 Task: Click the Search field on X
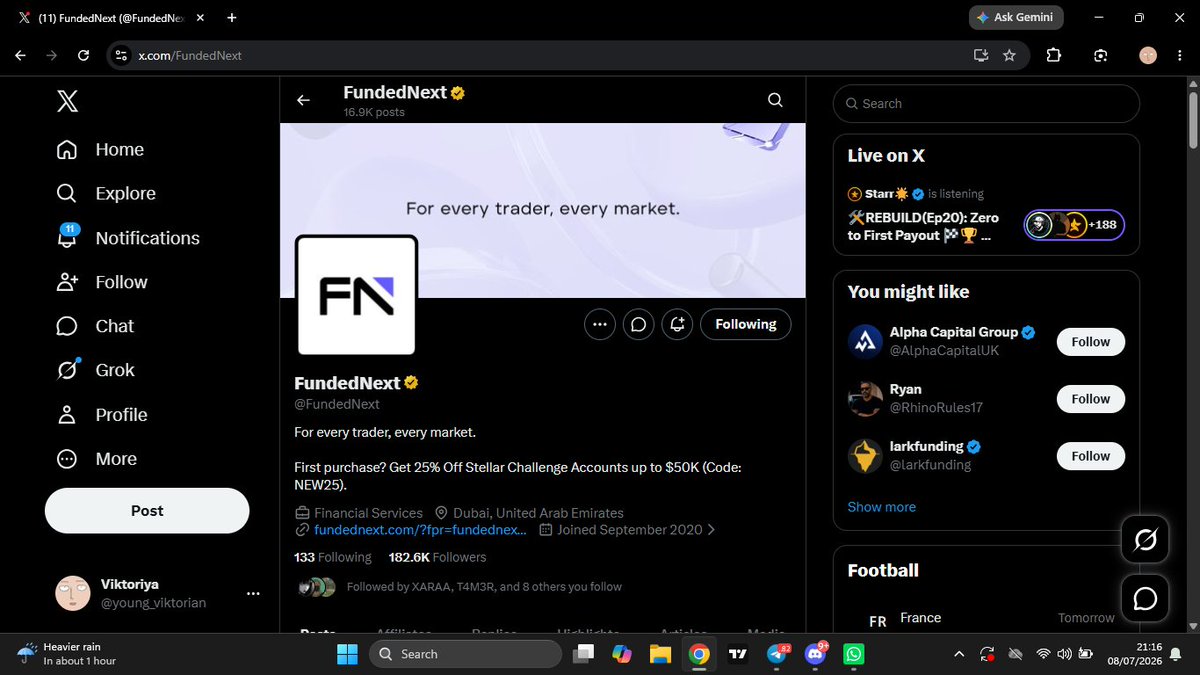coord(986,104)
